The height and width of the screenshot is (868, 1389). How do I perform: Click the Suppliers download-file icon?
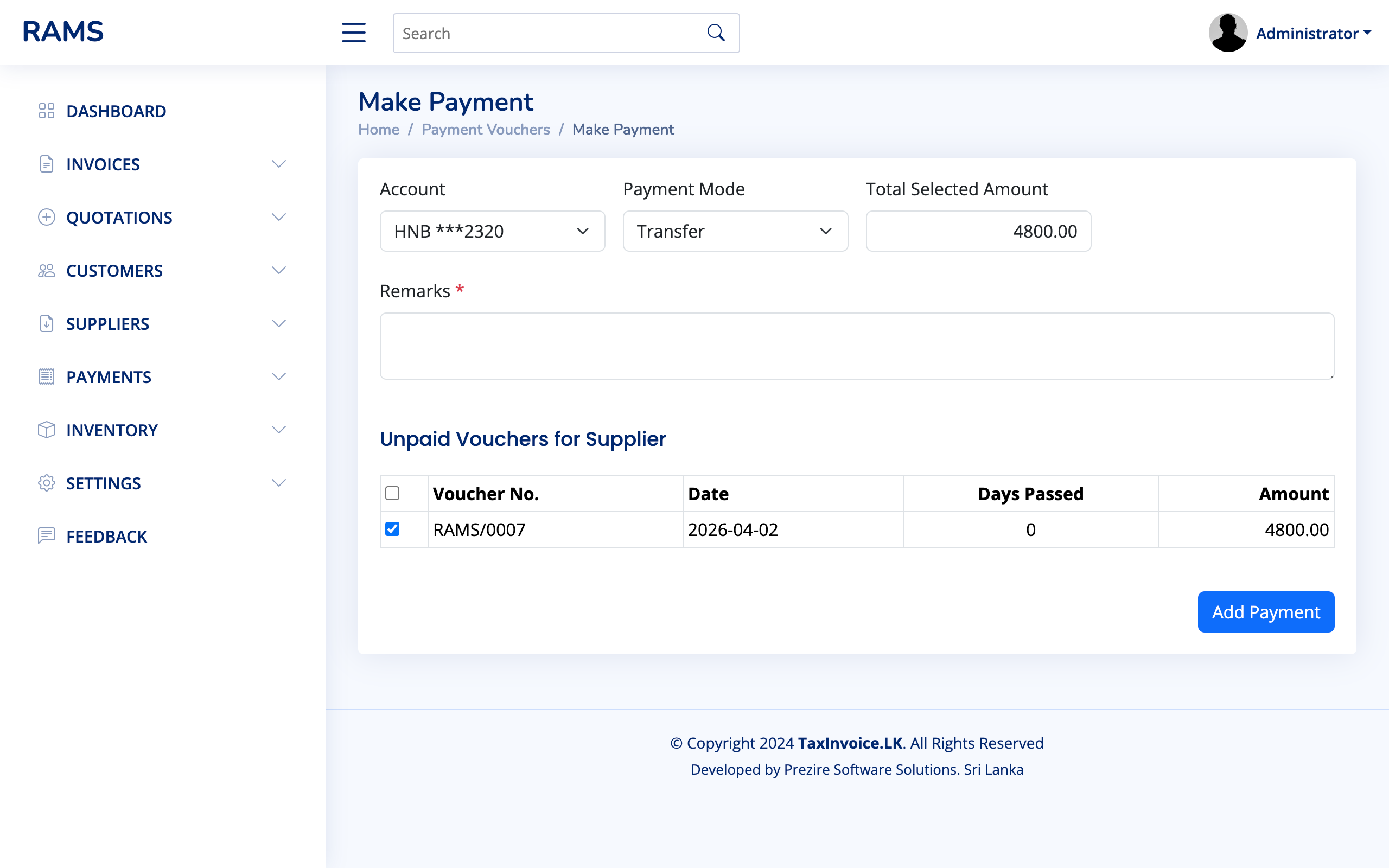(x=47, y=323)
